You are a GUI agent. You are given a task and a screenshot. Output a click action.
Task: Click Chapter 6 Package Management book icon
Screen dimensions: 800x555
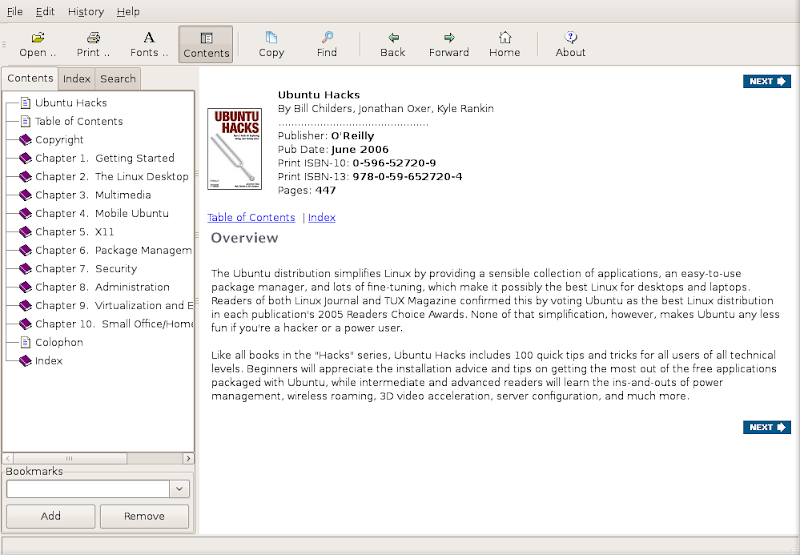(25, 250)
